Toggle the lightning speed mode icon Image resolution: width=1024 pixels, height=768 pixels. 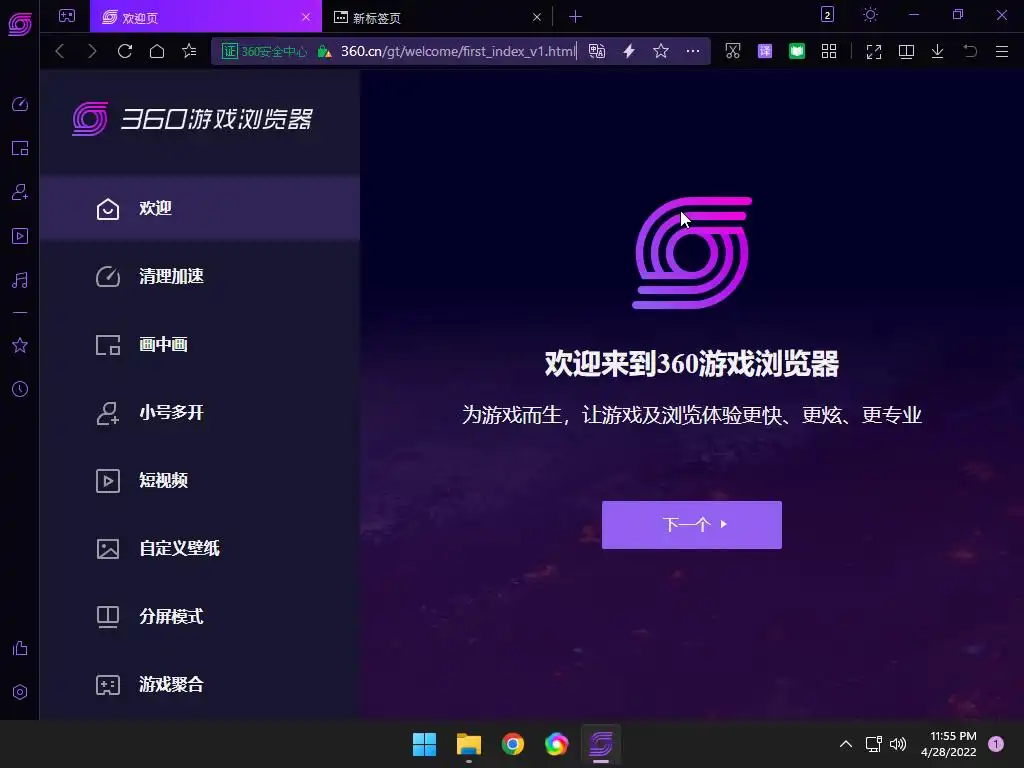[x=629, y=51]
